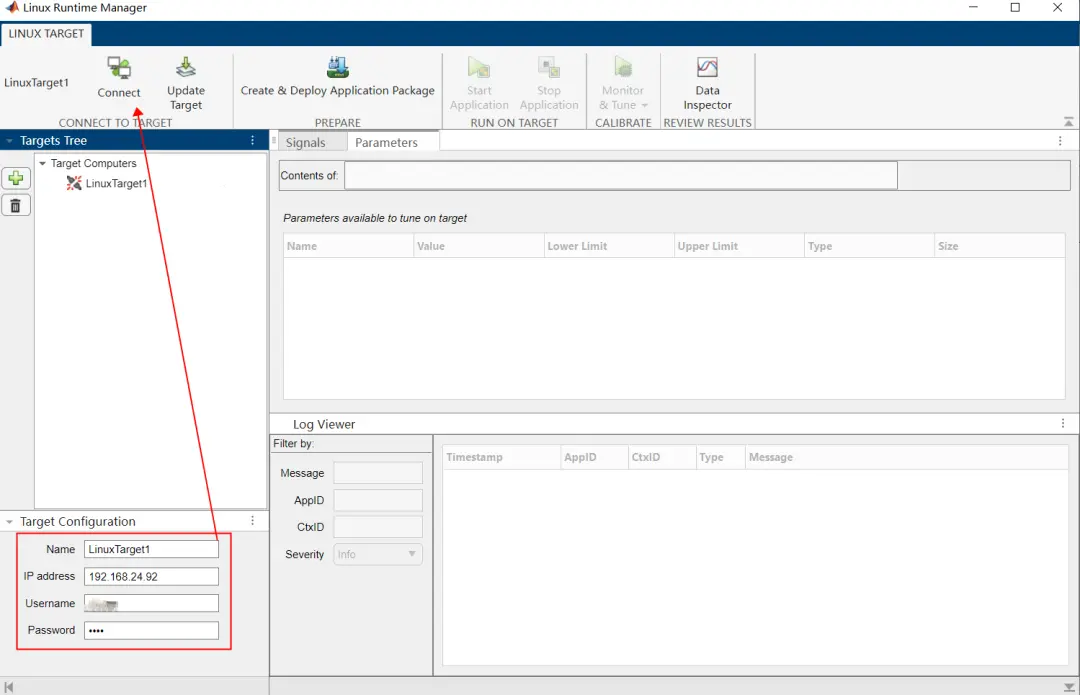
Task: Click the IP address field
Action: click(152, 576)
